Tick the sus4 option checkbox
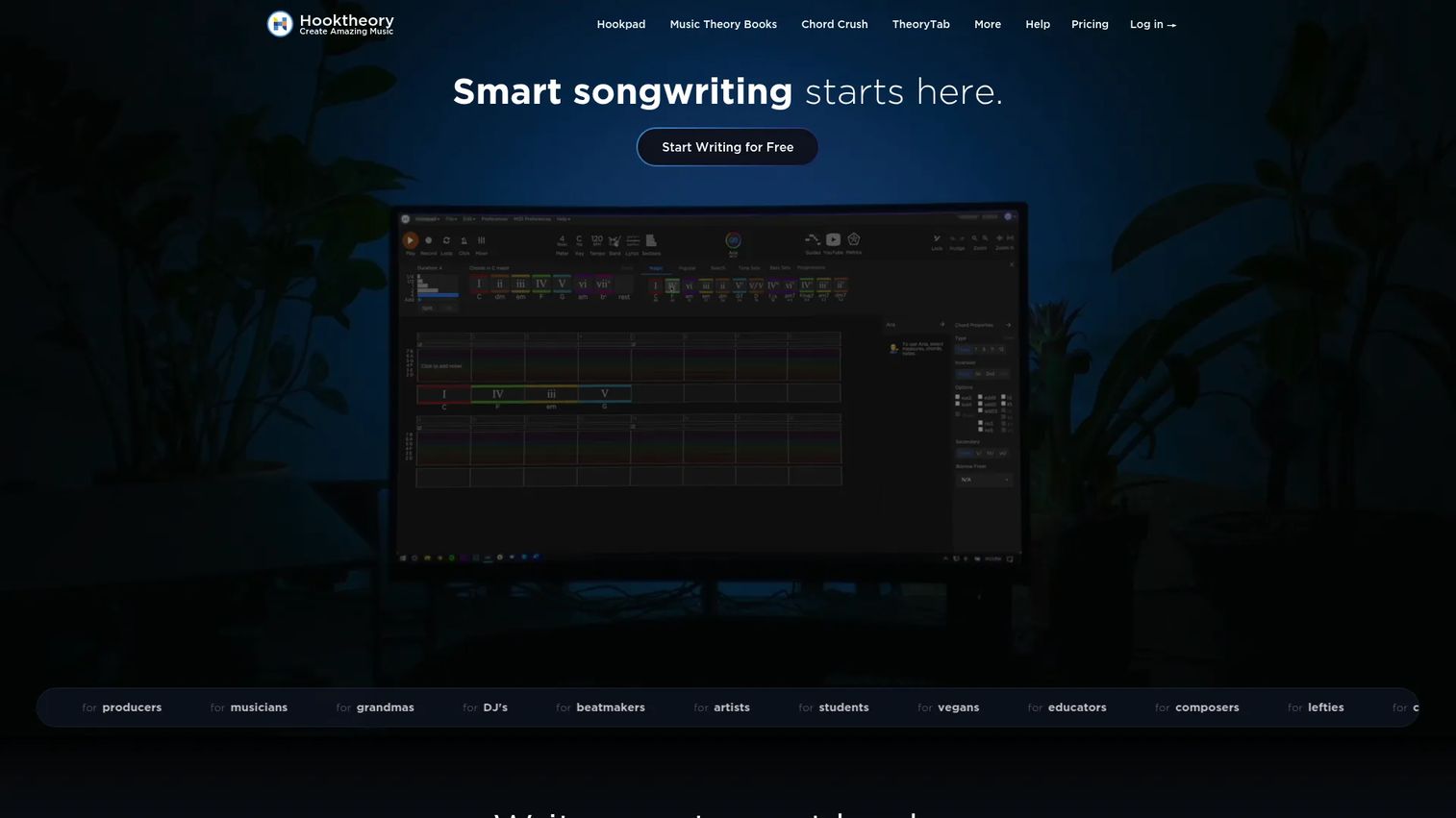The height and width of the screenshot is (818, 1456). click(x=958, y=404)
